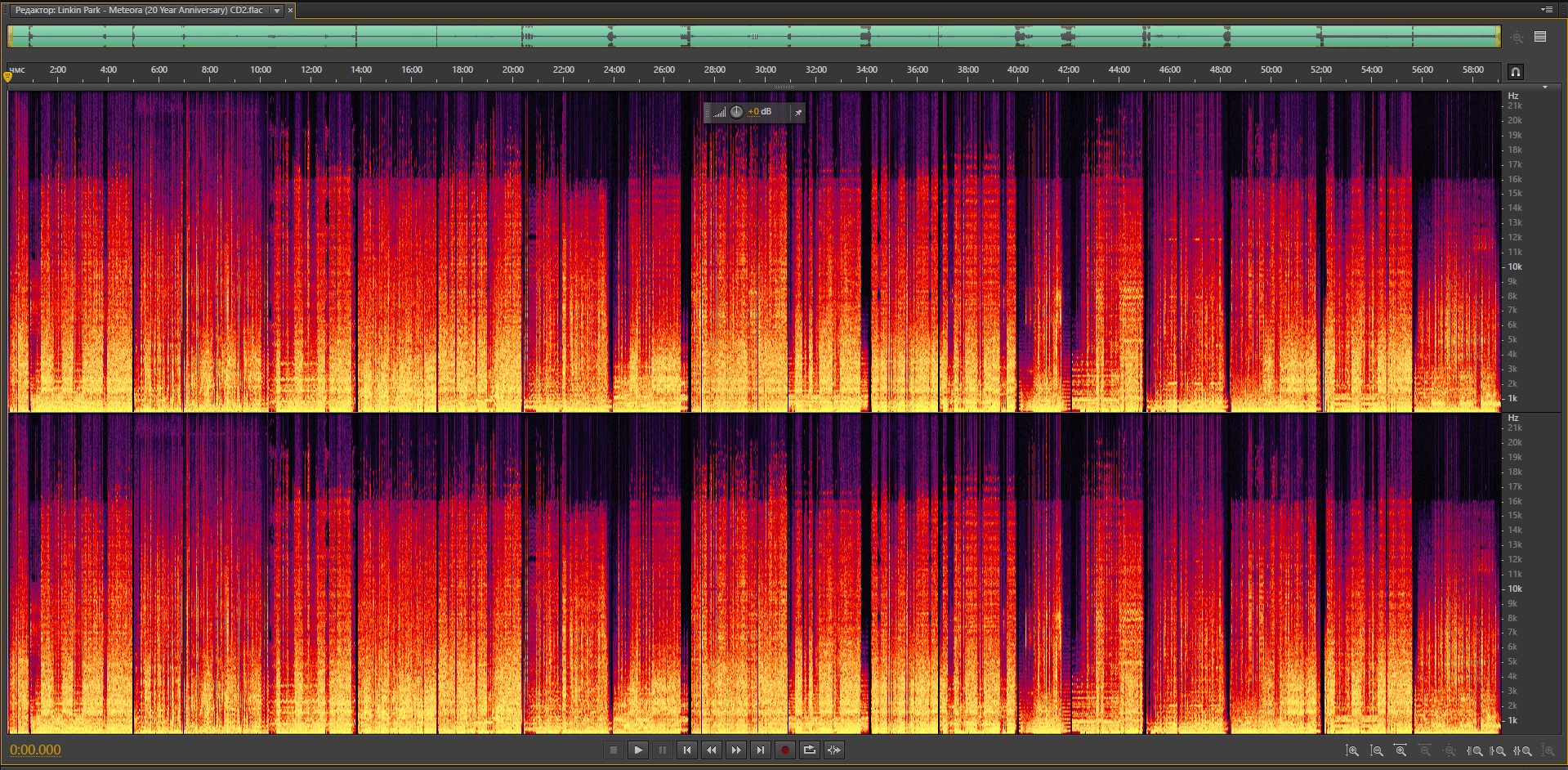Screen dimensions: 1568x770
Task: Click the Rewind button
Action: point(712,750)
